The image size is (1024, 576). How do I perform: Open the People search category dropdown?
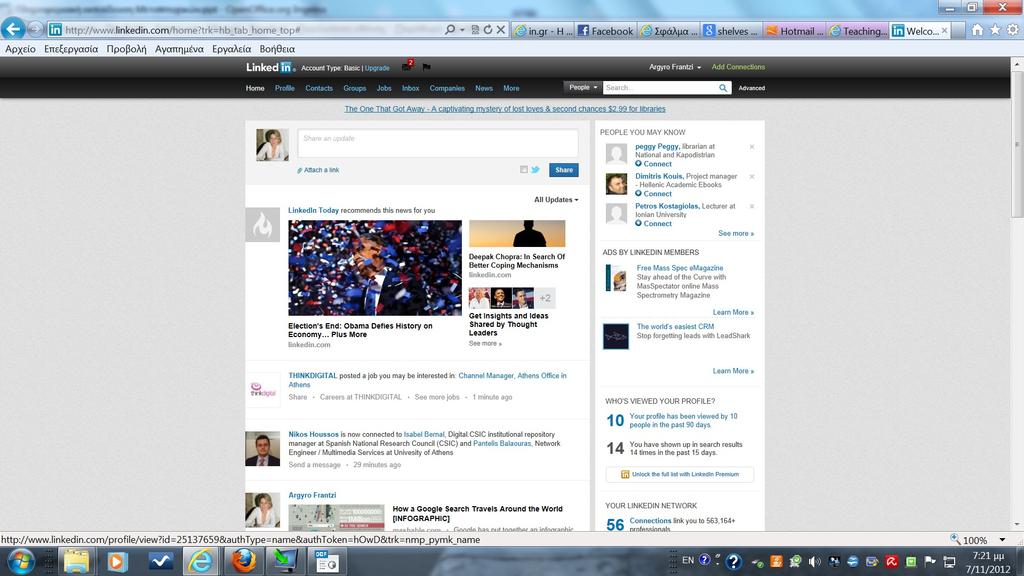coord(583,88)
